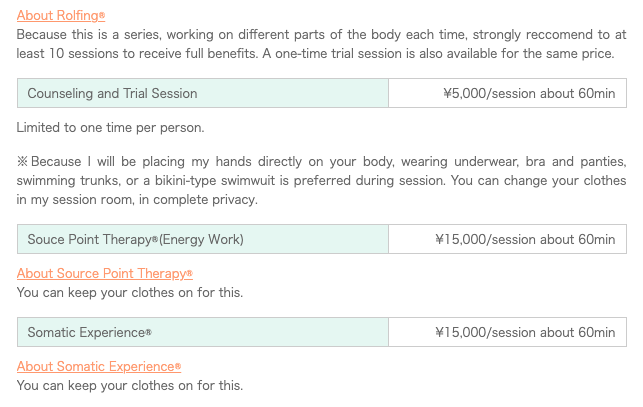Click the Somatic Experience® table cell
This screenshot has width=643, height=407.
(203, 332)
